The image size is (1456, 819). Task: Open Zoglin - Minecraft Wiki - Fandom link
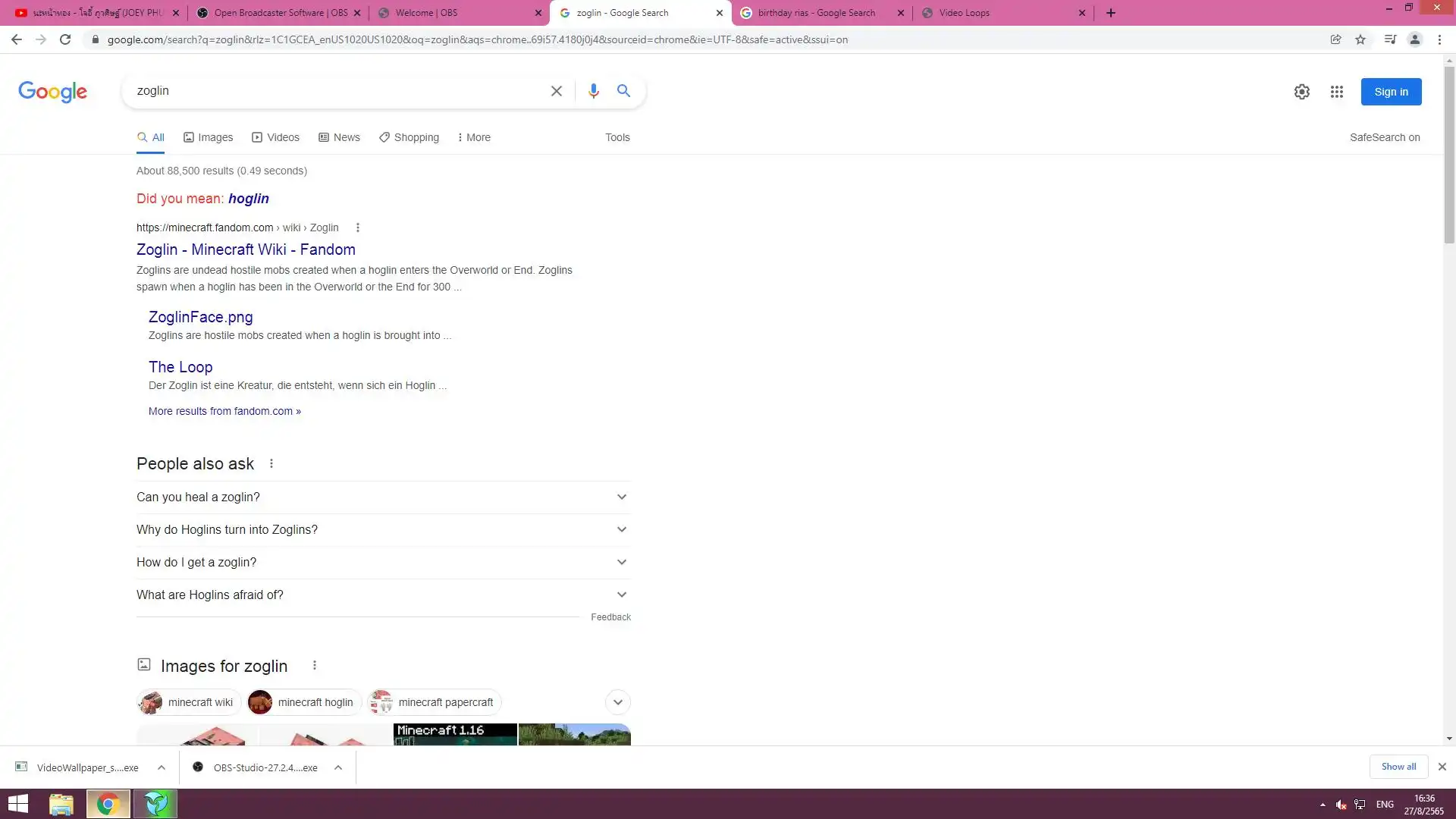point(246,249)
